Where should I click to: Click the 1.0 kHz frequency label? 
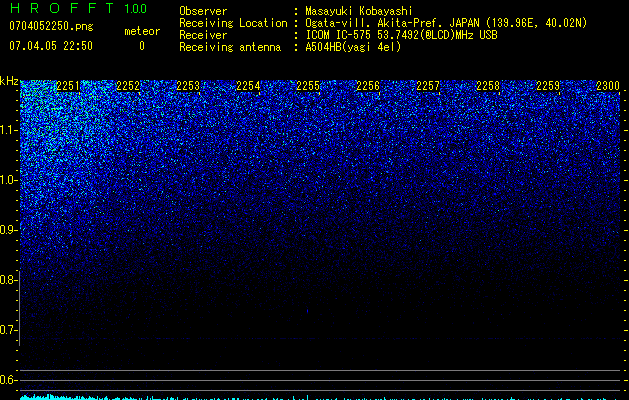(x=9, y=180)
